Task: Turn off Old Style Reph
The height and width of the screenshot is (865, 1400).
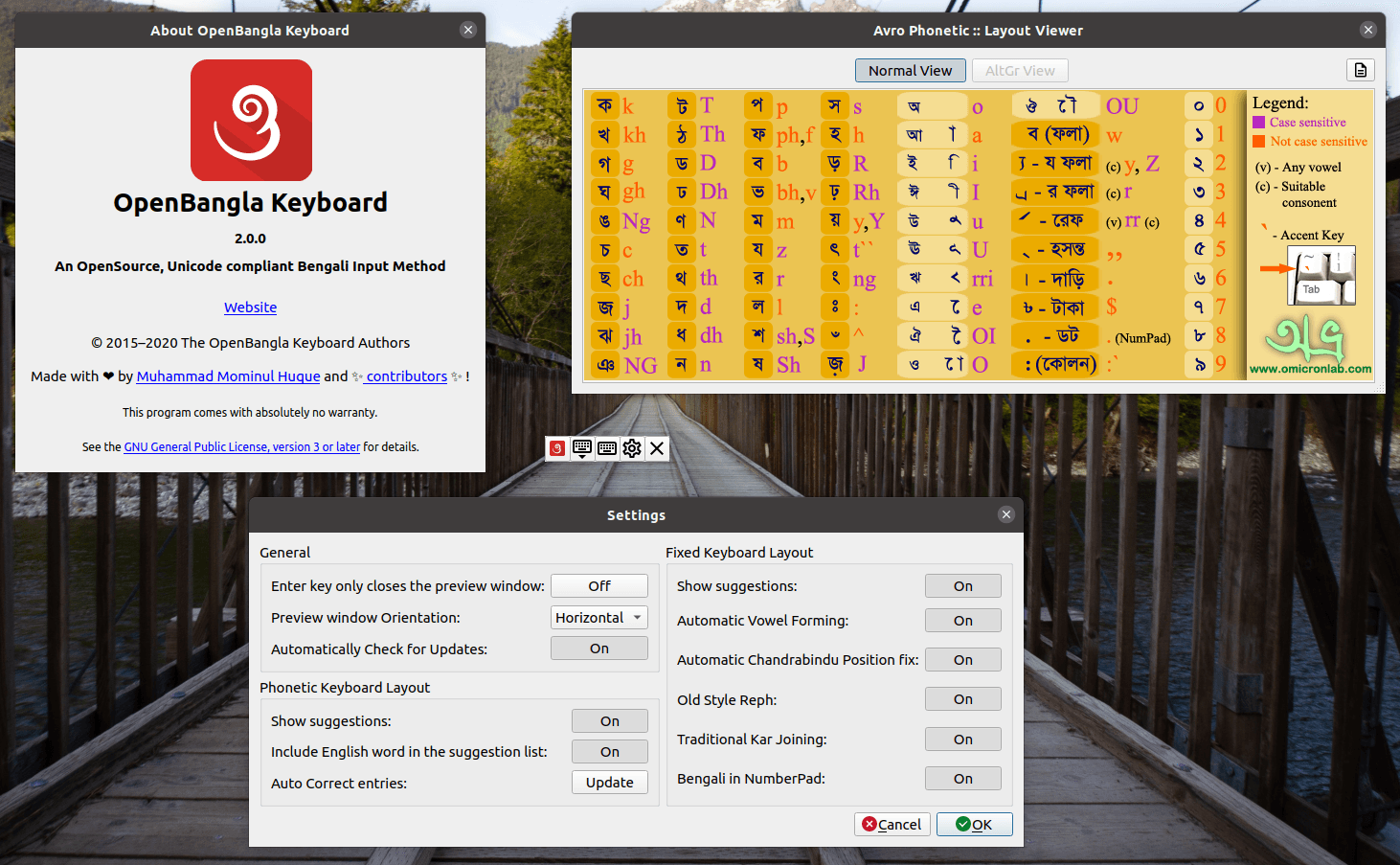Action: point(962,698)
